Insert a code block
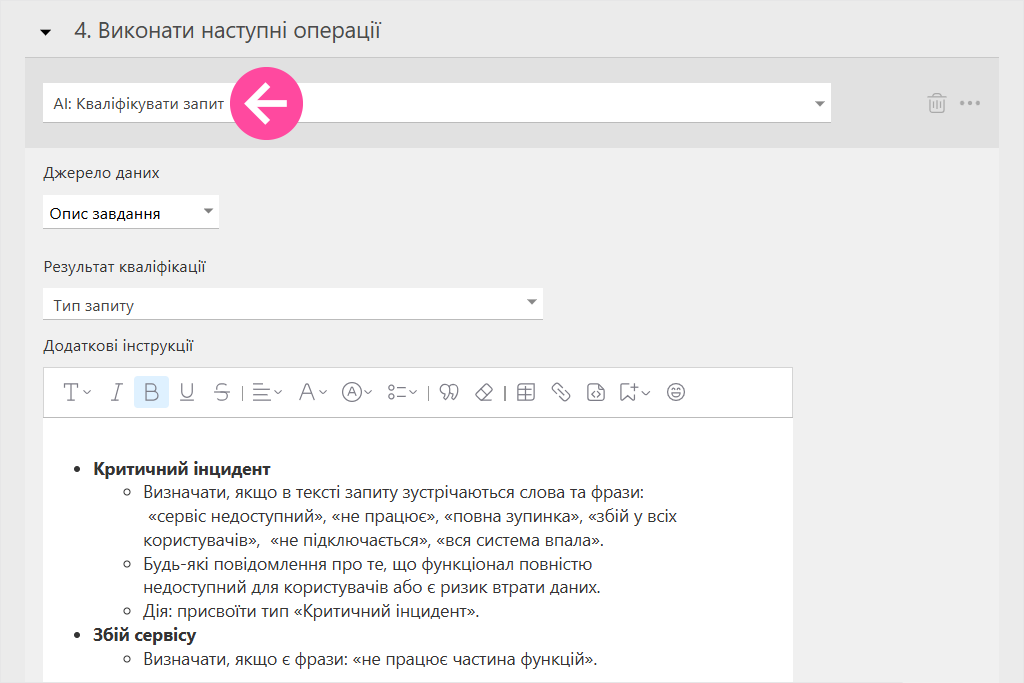The height and width of the screenshot is (683, 1024). pos(596,392)
